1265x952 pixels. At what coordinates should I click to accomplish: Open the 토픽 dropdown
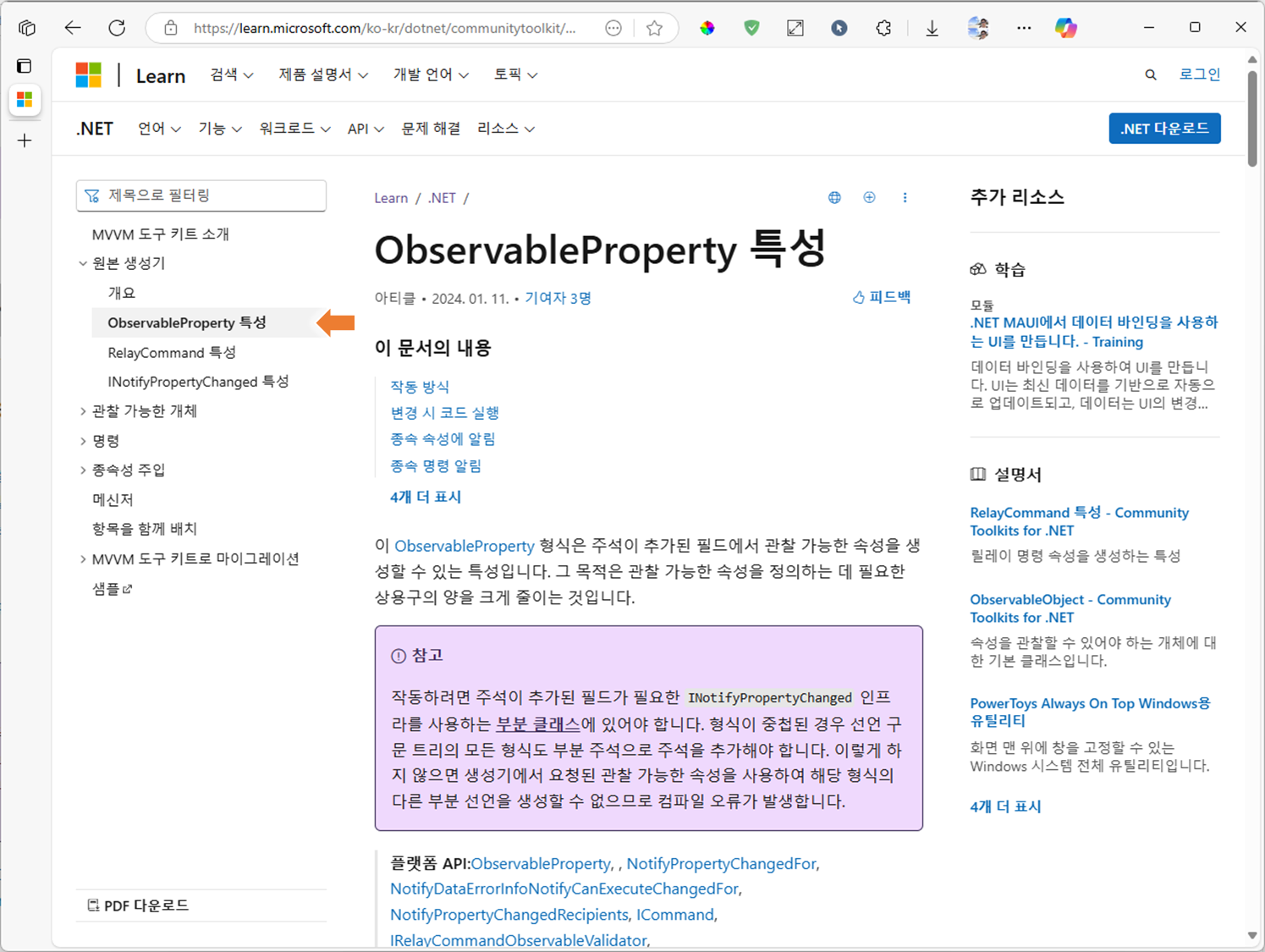[515, 75]
